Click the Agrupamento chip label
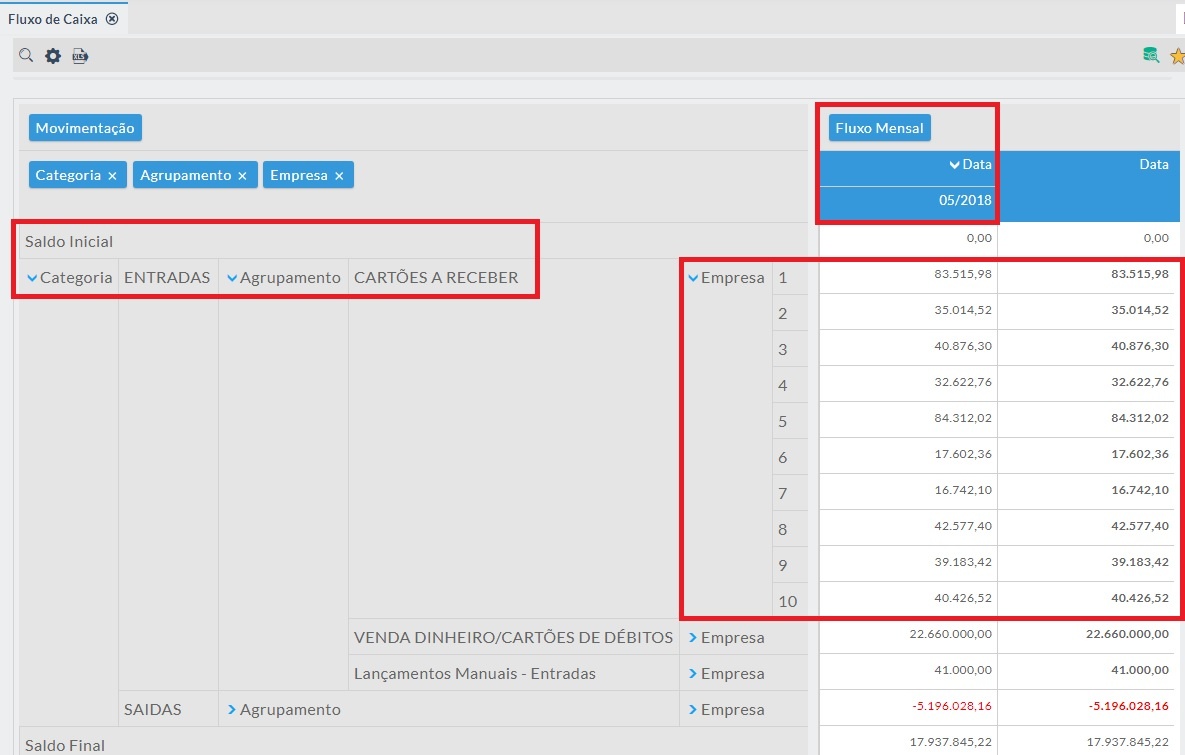 click(186, 175)
